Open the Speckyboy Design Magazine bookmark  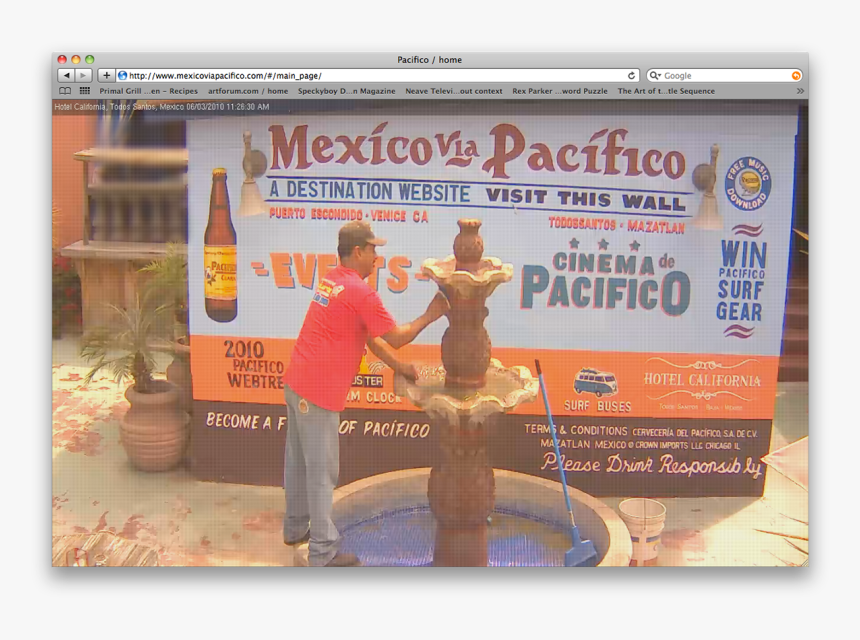coord(347,91)
